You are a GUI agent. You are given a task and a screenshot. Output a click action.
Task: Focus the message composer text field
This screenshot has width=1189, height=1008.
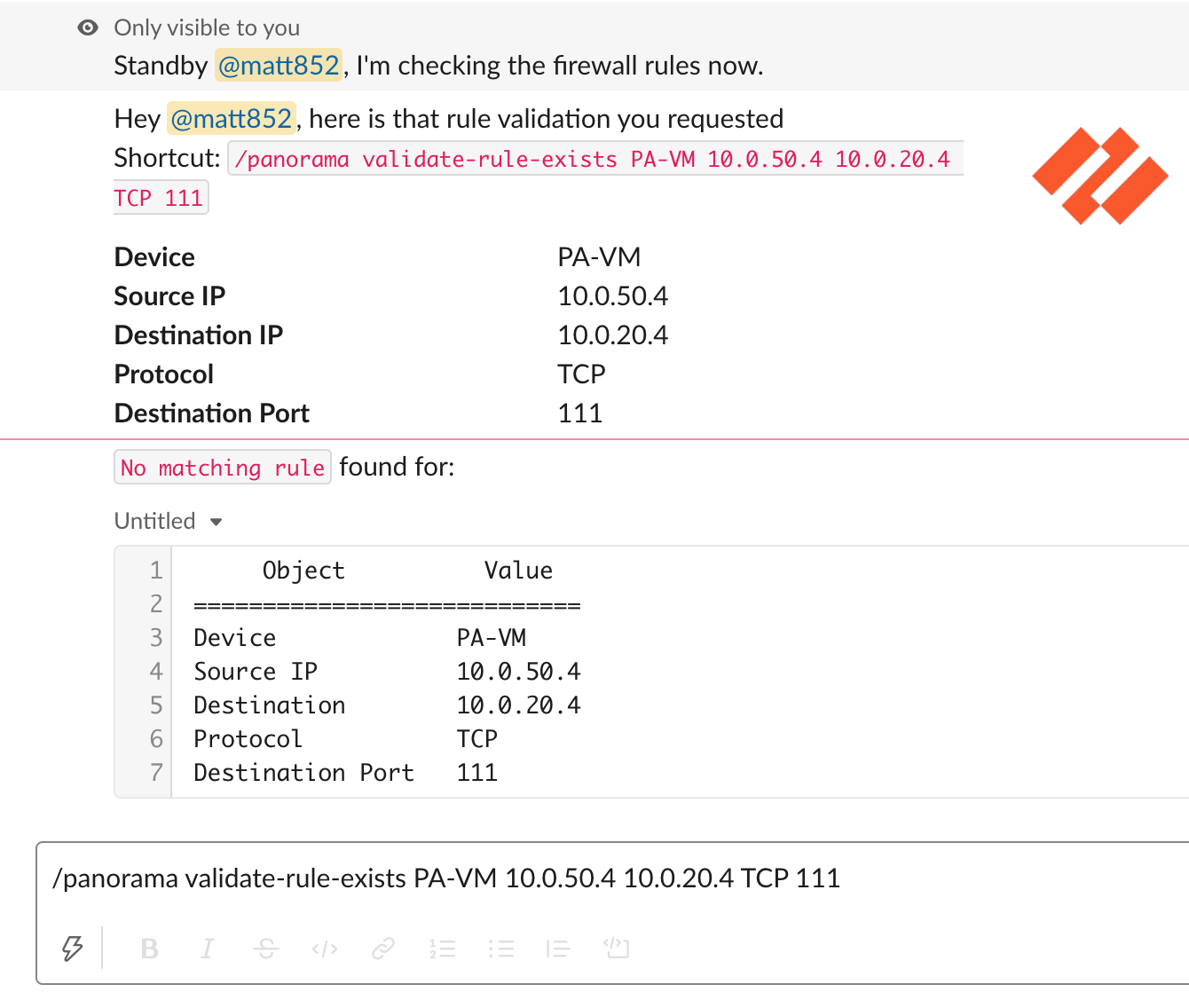pyautogui.click(x=612, y=878)
